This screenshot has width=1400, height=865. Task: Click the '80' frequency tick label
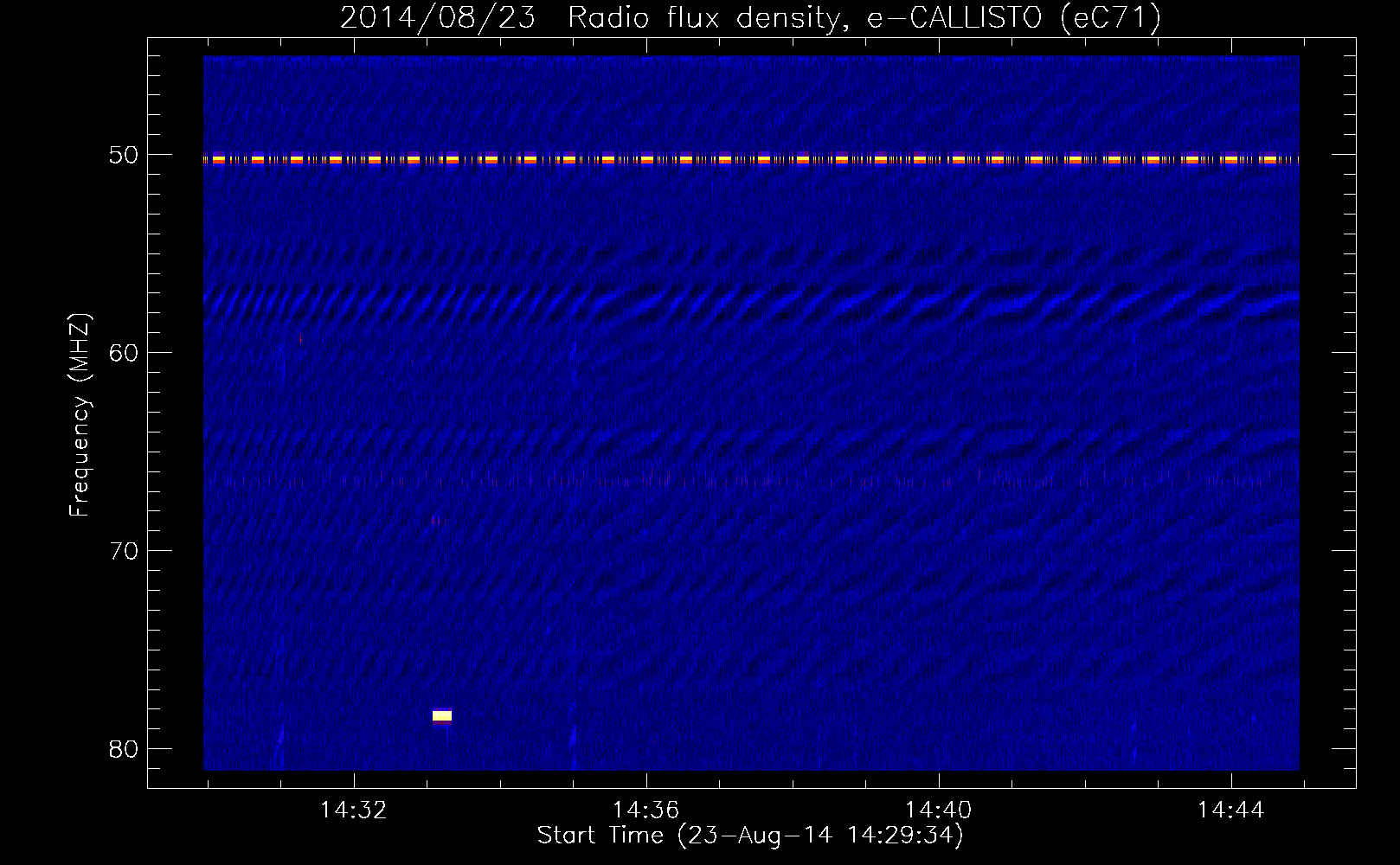coord(124,749)
